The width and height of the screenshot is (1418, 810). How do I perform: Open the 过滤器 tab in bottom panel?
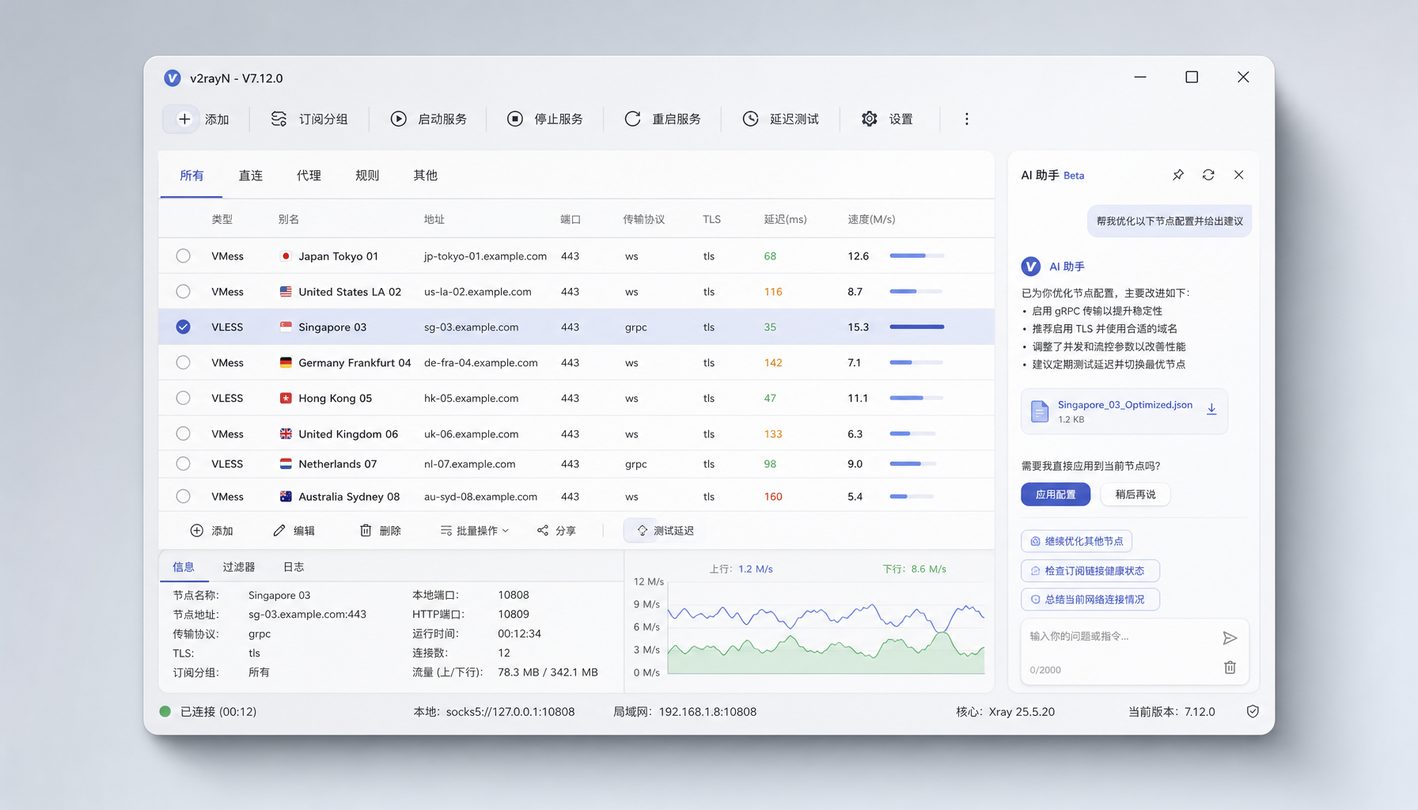coord(239,566)
